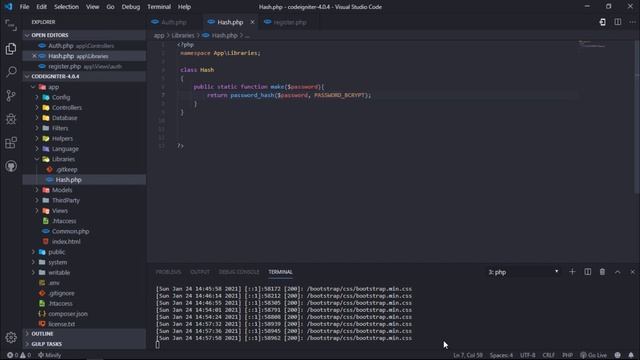
Task: Click the VS Code logo in title bar
Action: tap(8, 7)
